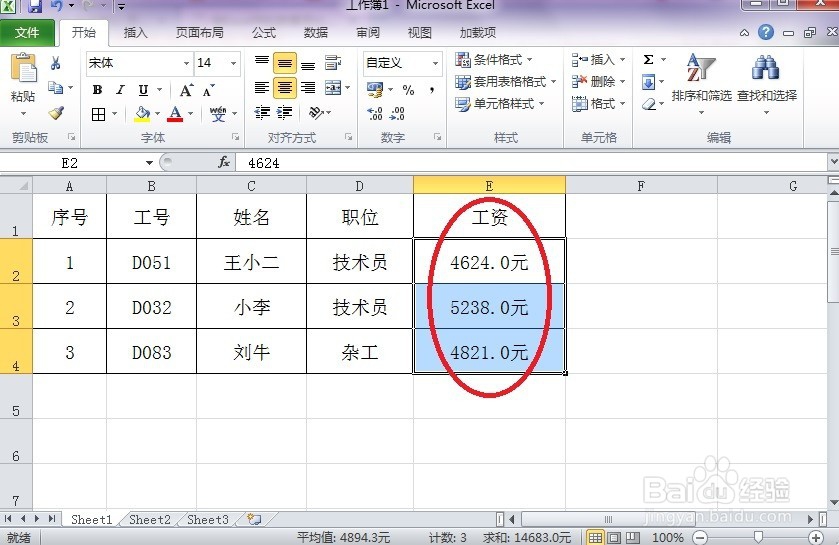Open font size dropdown 14
The image size is (839, 545).
pos(233,63)
